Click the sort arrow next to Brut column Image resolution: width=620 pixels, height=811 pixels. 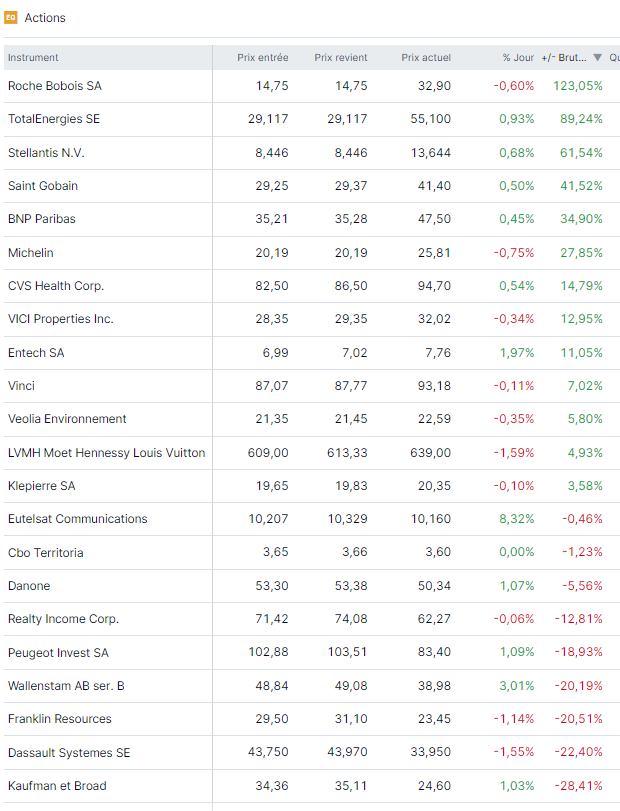pos(597,57)
